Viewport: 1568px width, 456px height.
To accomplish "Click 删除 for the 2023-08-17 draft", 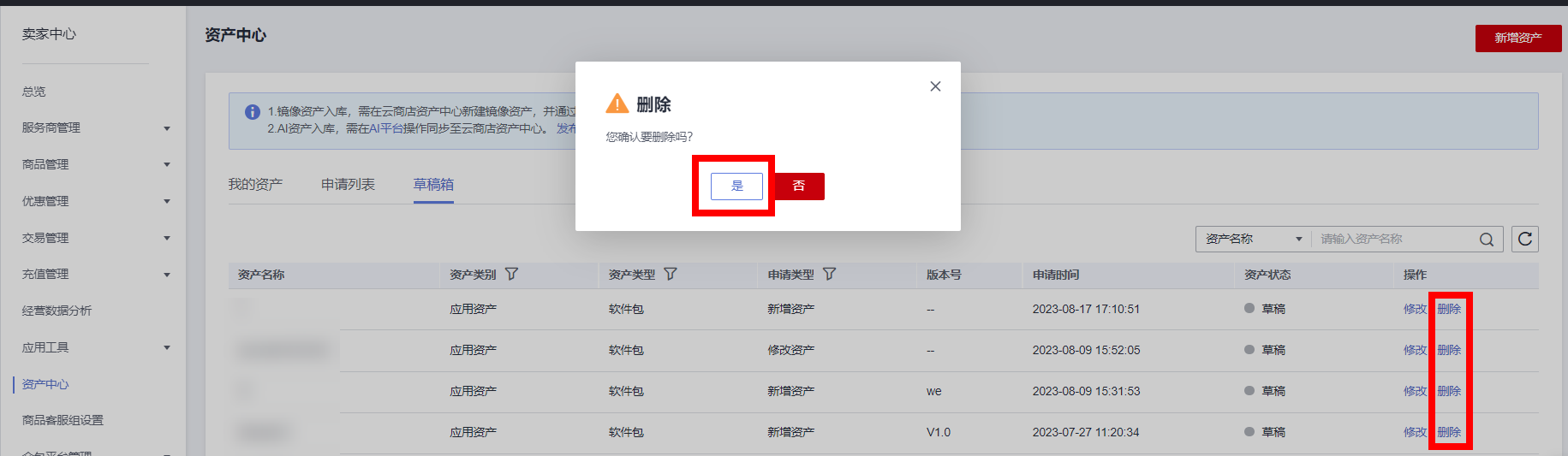I will coord(1449,309).
